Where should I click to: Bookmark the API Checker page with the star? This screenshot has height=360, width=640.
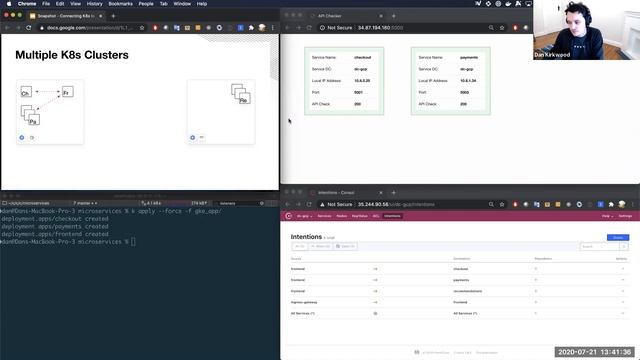pos(502,28)
